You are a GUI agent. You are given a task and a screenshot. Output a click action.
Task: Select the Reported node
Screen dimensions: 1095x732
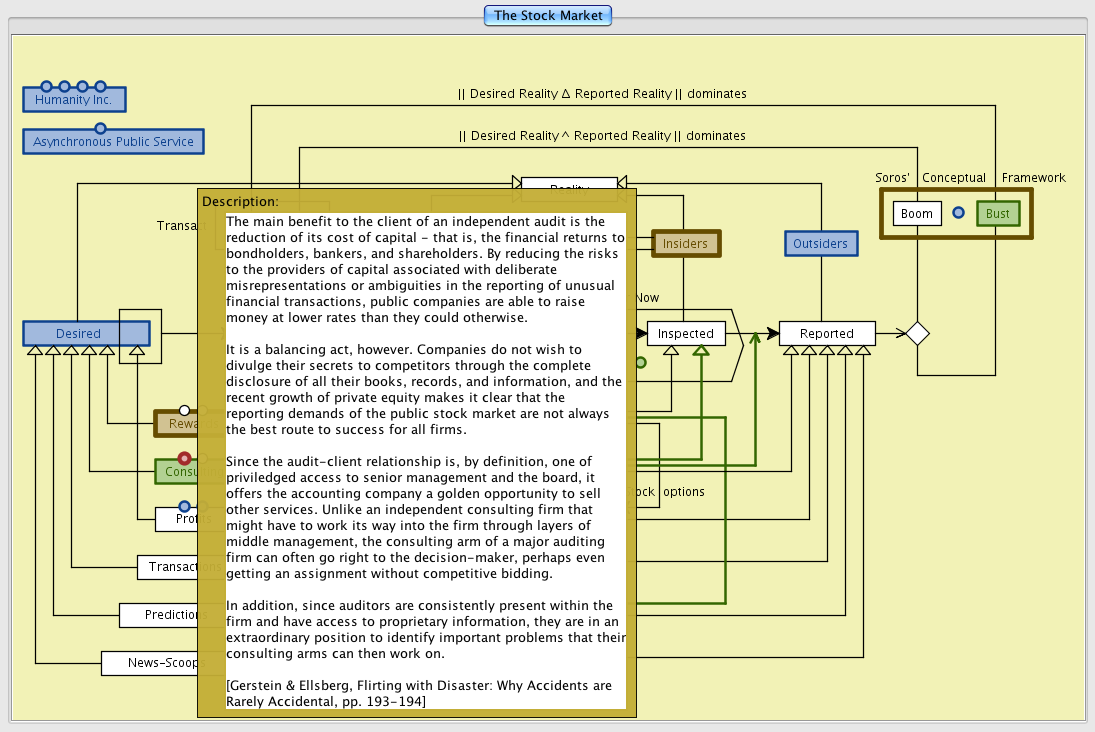[826, 334]
